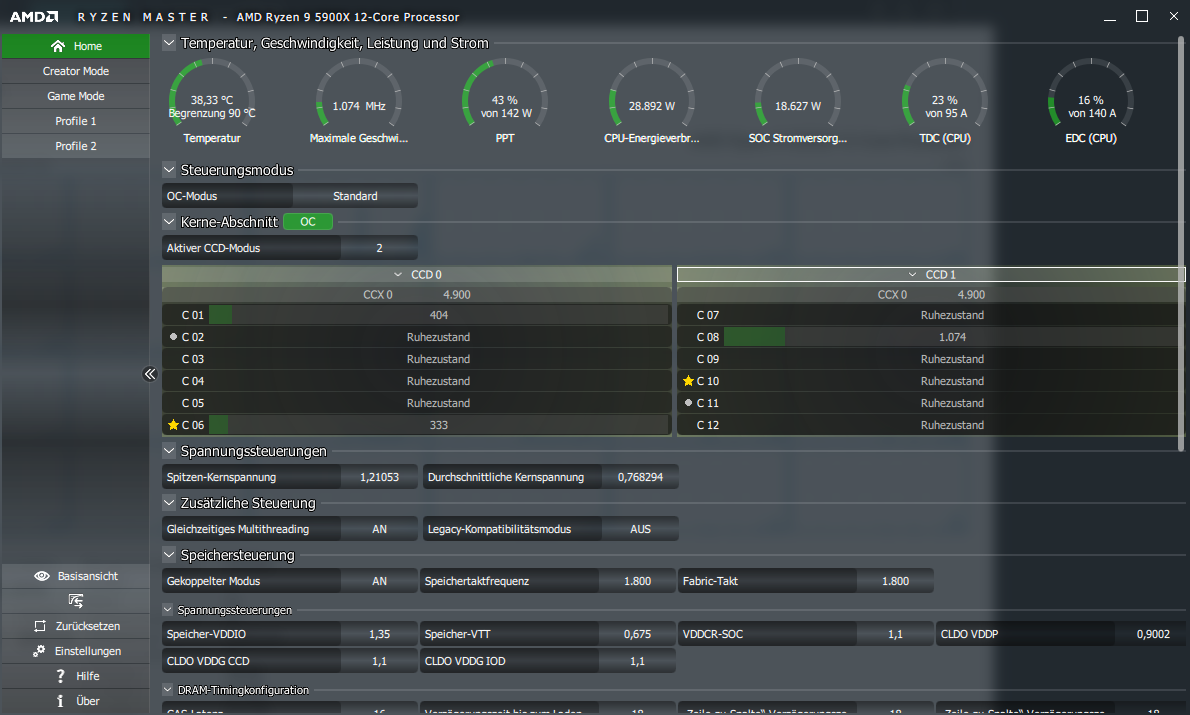Click Aktiver CCD-Modus value 2
The image size is (1190, 715).
379,248
